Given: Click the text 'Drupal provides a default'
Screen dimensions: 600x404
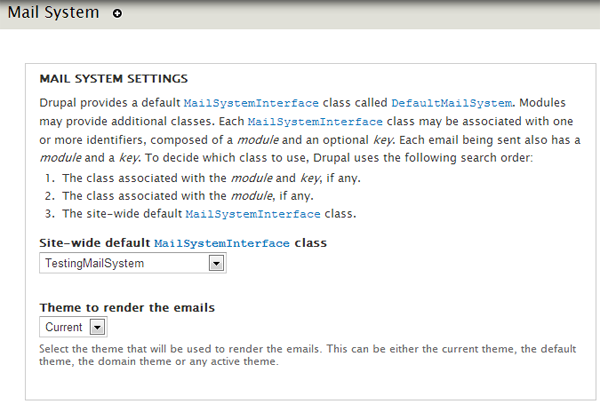Looking at the screenshot, I should [110, 103].
